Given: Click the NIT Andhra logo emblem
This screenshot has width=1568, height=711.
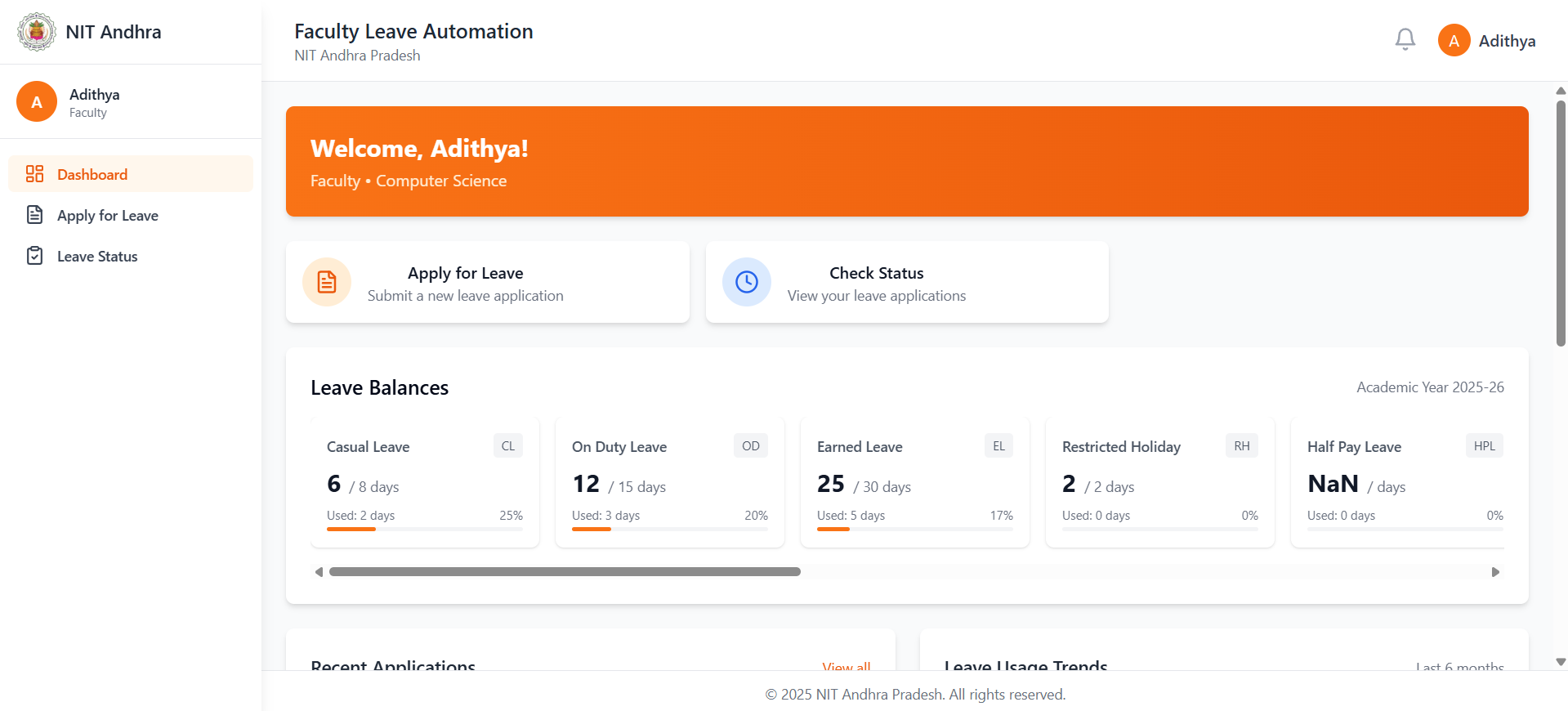Looking at the screenshot, I should [x=37, y=32].
